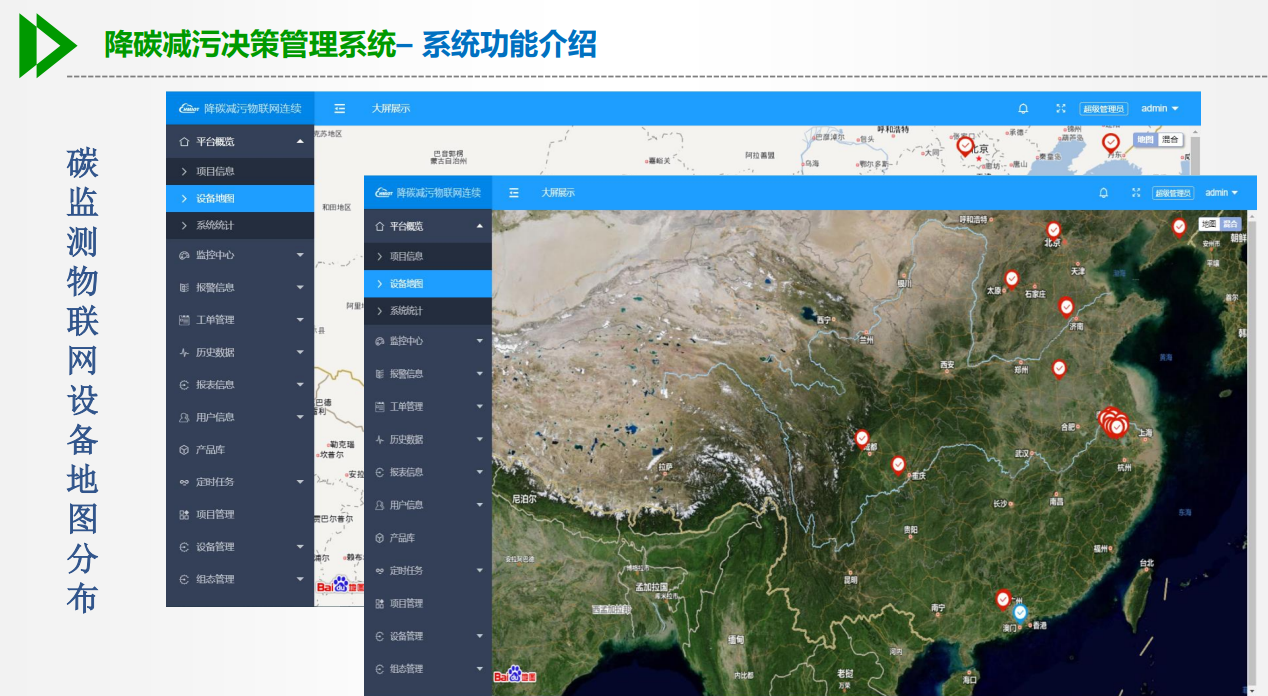Switch the satellite map to 地图 view
Viewport: 1268px width, 696px height.
[x=1209, y=224]
